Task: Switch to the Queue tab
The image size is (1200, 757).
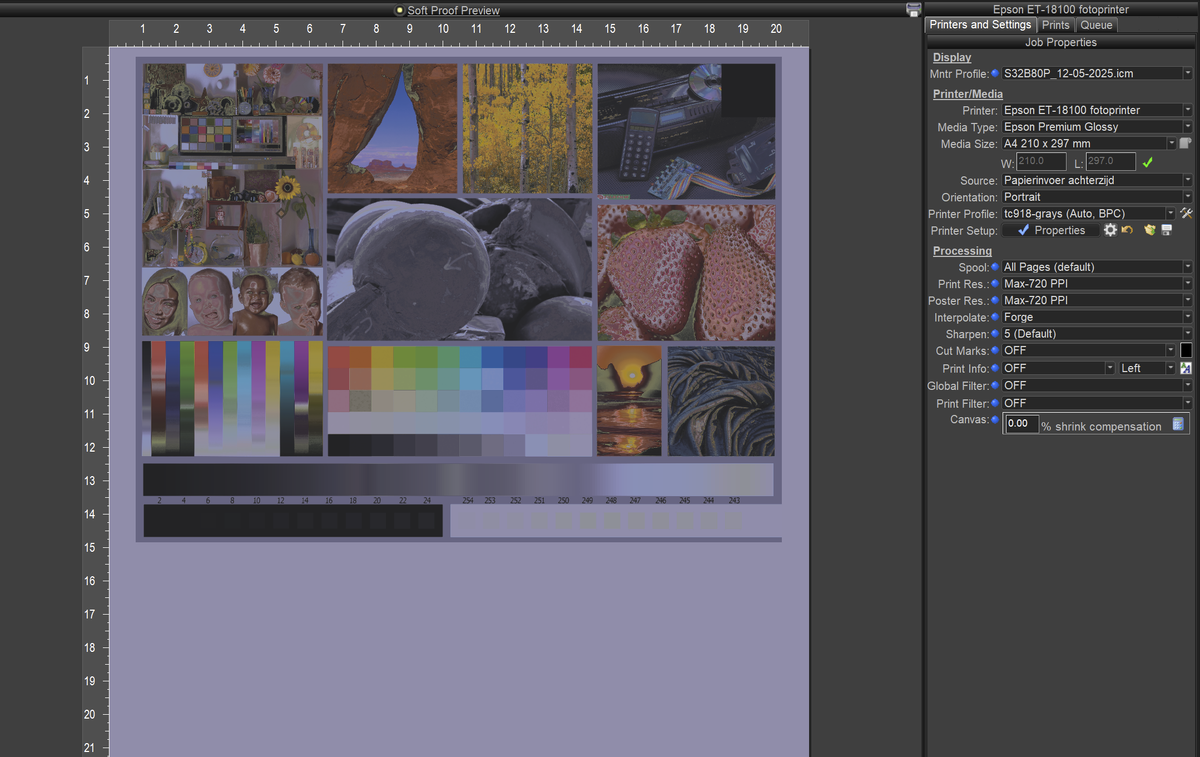Action: click(x=1096, y=25)
